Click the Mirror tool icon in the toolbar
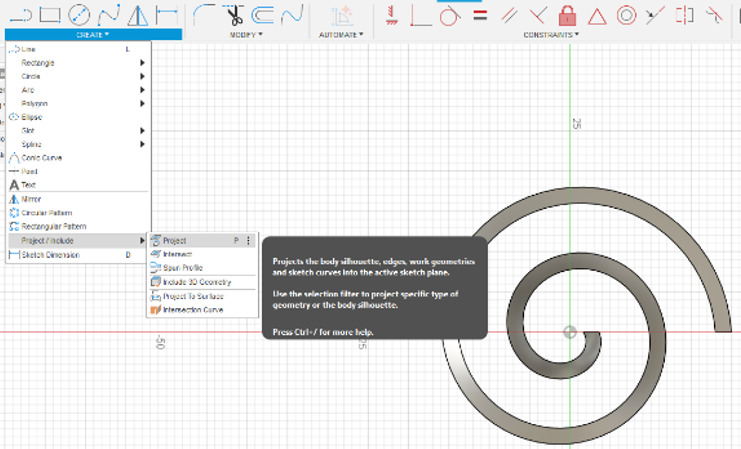This screenshot has width=741, height=449. (x=138, y=15)
